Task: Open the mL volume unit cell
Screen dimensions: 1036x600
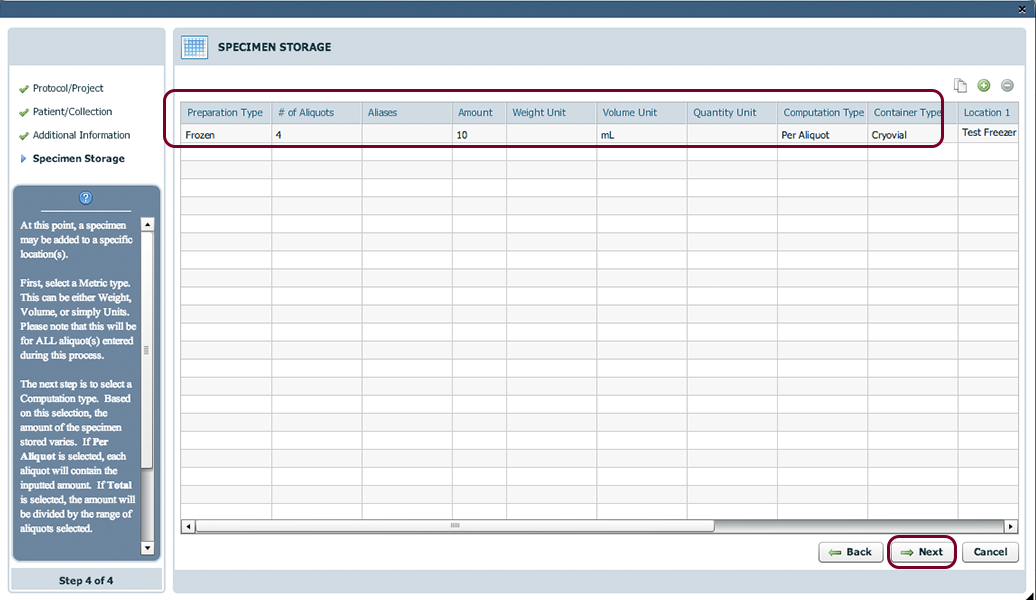Action: point(642,135)
